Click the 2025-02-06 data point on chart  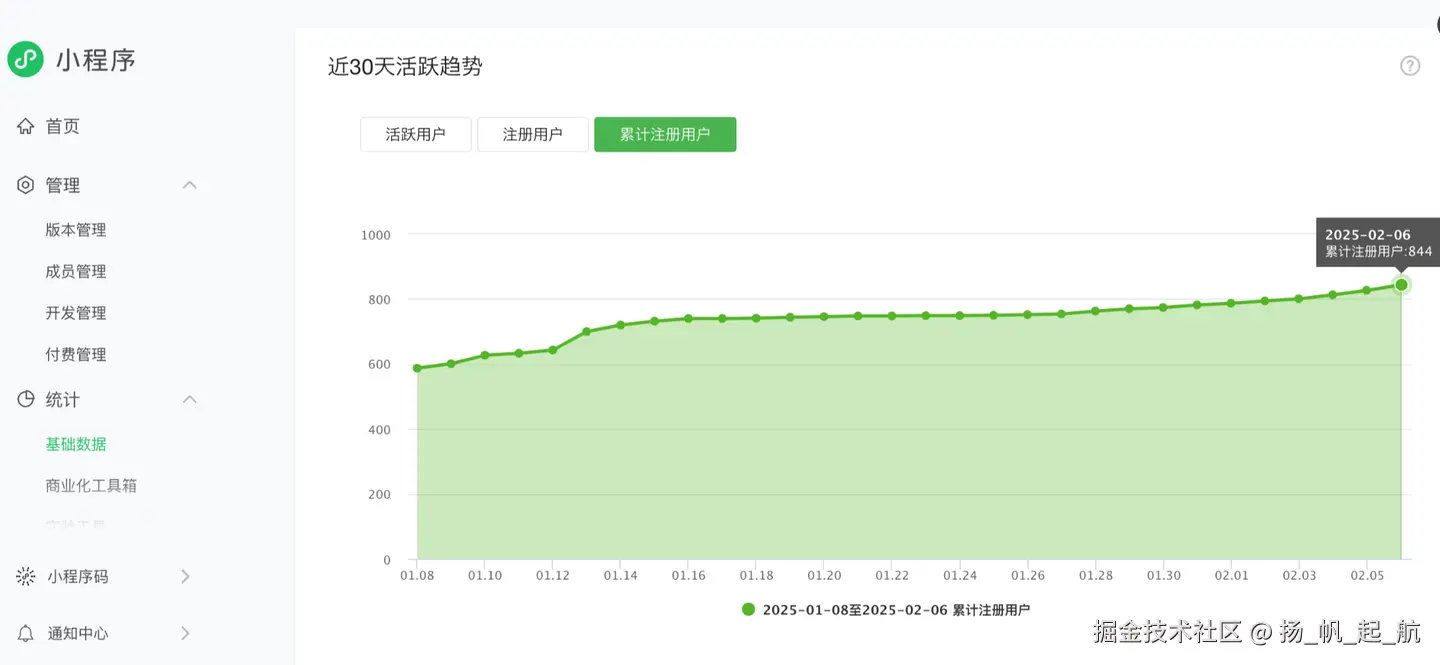tap(1401, 285)
